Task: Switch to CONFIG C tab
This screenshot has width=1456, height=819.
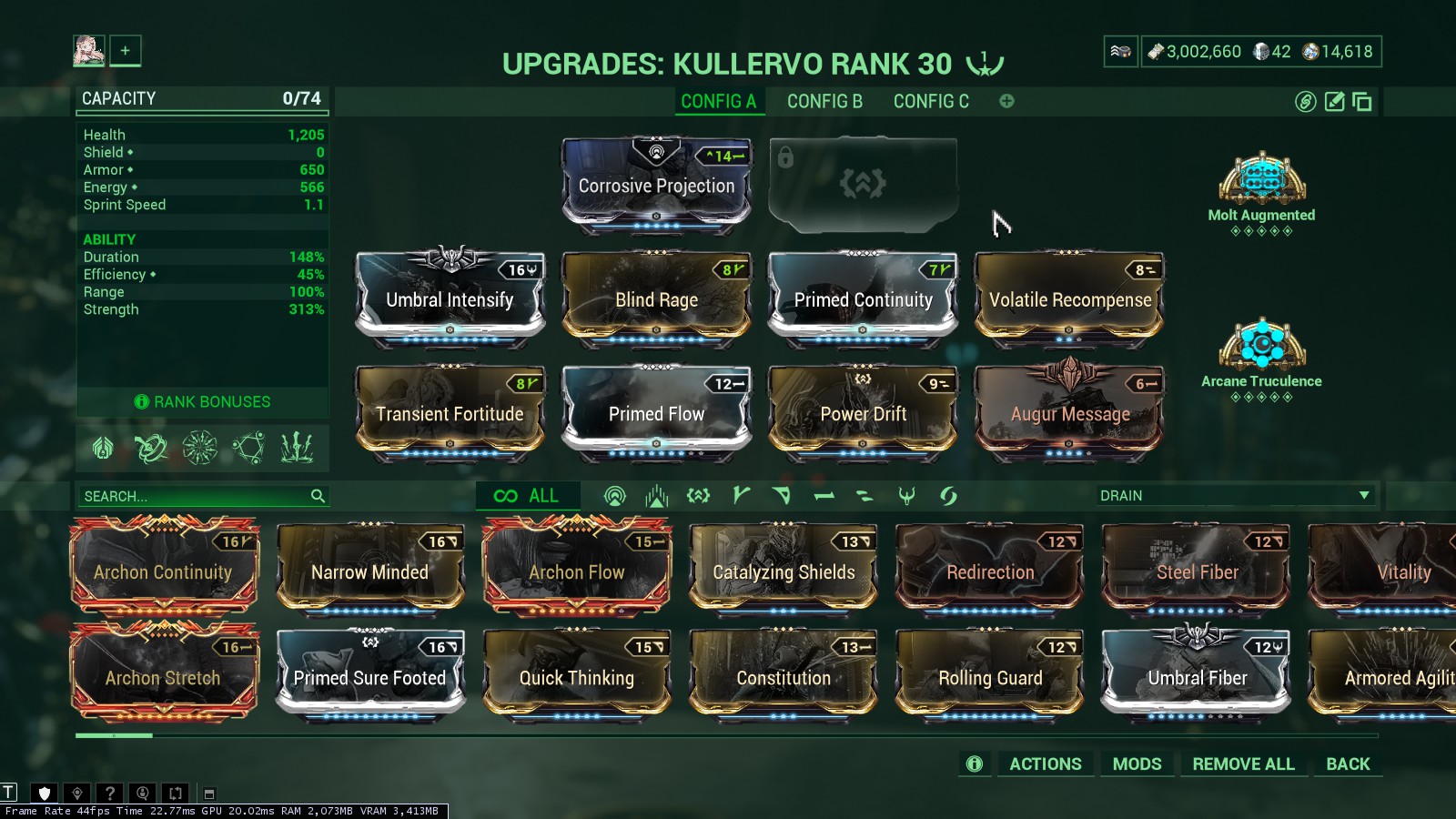Action: pyautogui.click(x=931, y=102)
